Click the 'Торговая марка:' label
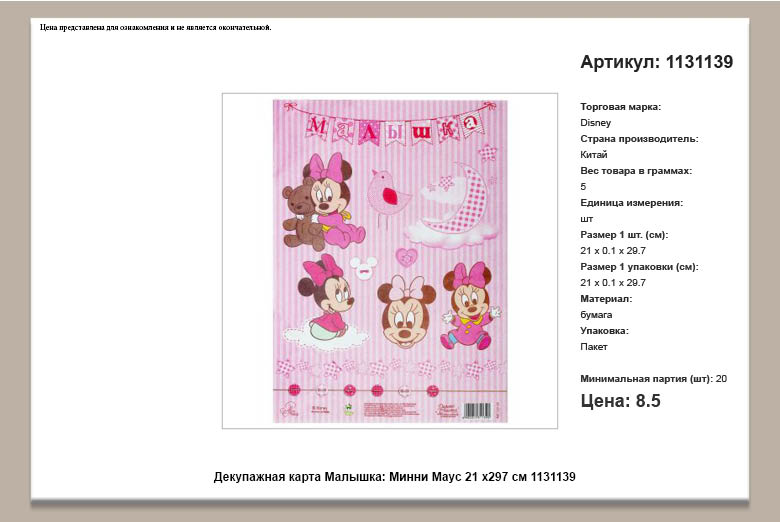This screenshot has width=780, height=522. (620, 106)
